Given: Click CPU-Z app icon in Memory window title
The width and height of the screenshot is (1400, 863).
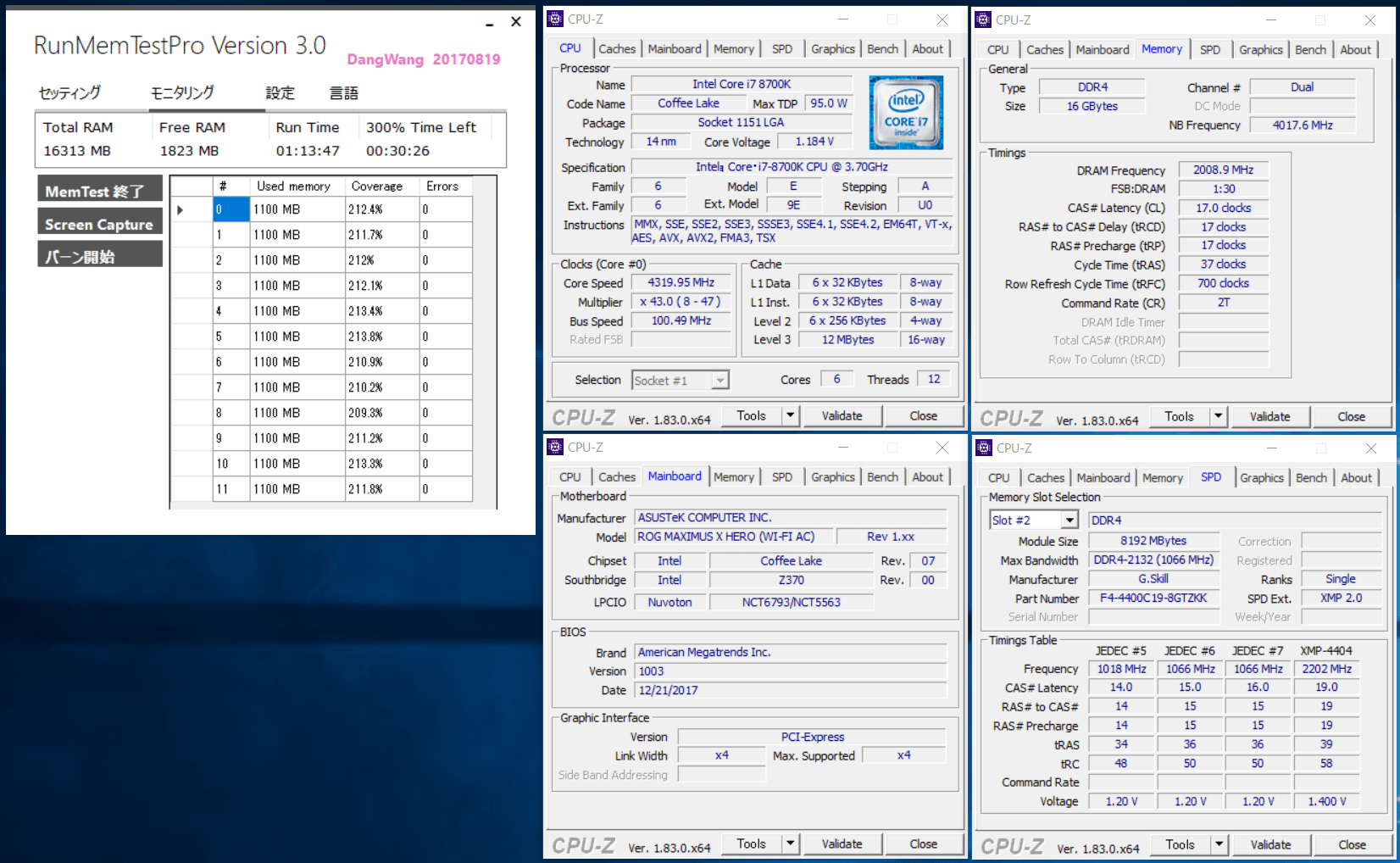Looking at the screenshot, I should pyautogui.click(x=983, y=19).
